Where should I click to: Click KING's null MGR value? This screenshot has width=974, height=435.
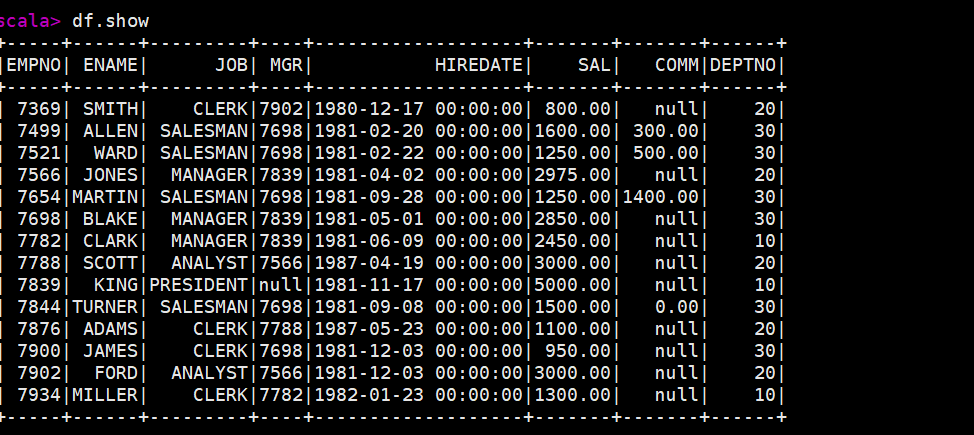(x=281, y=285)
